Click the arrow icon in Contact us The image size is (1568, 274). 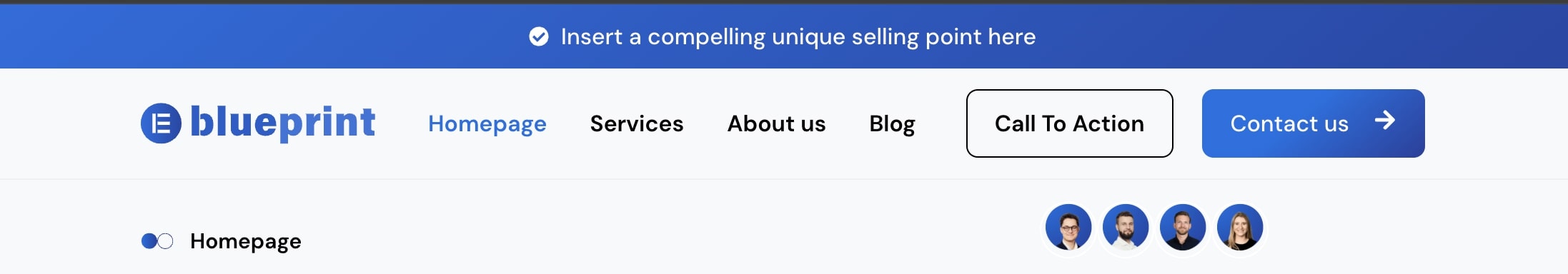pyautogui.click(x=1385, y=121)
